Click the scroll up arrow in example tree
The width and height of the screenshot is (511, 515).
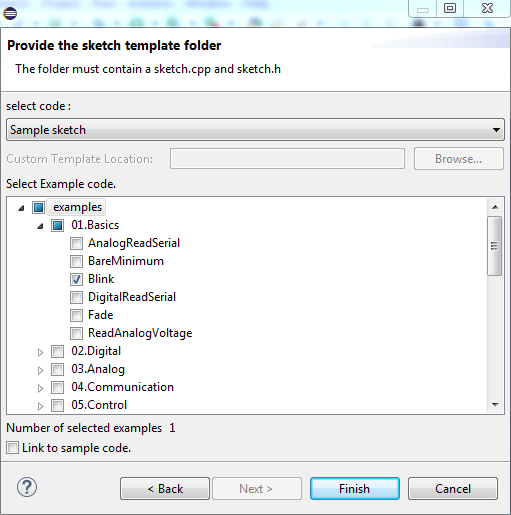tap(495, 207)
